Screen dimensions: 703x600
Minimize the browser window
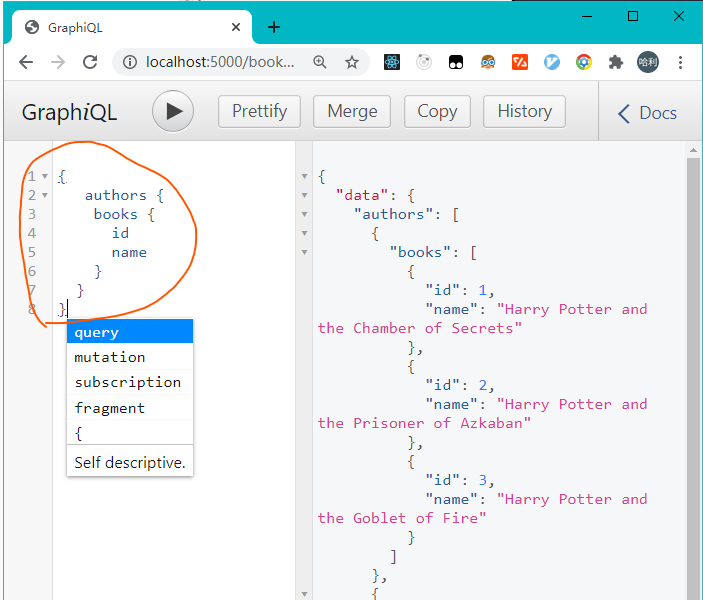[x=587, y=17]
